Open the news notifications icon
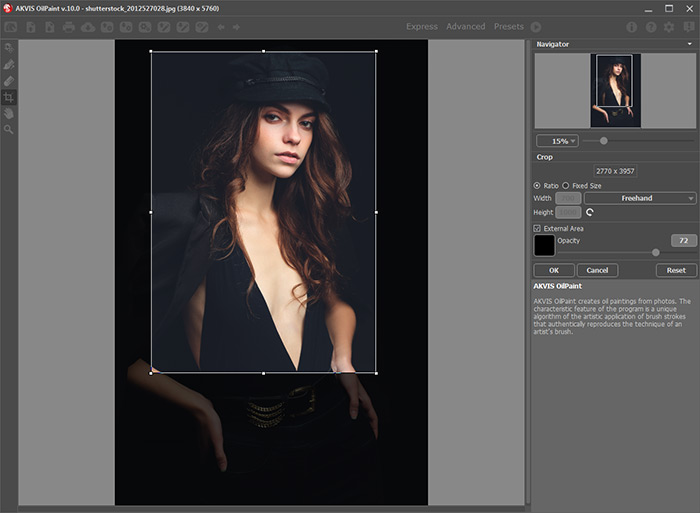Screen dimensions: 700x513 click(689, 27)
